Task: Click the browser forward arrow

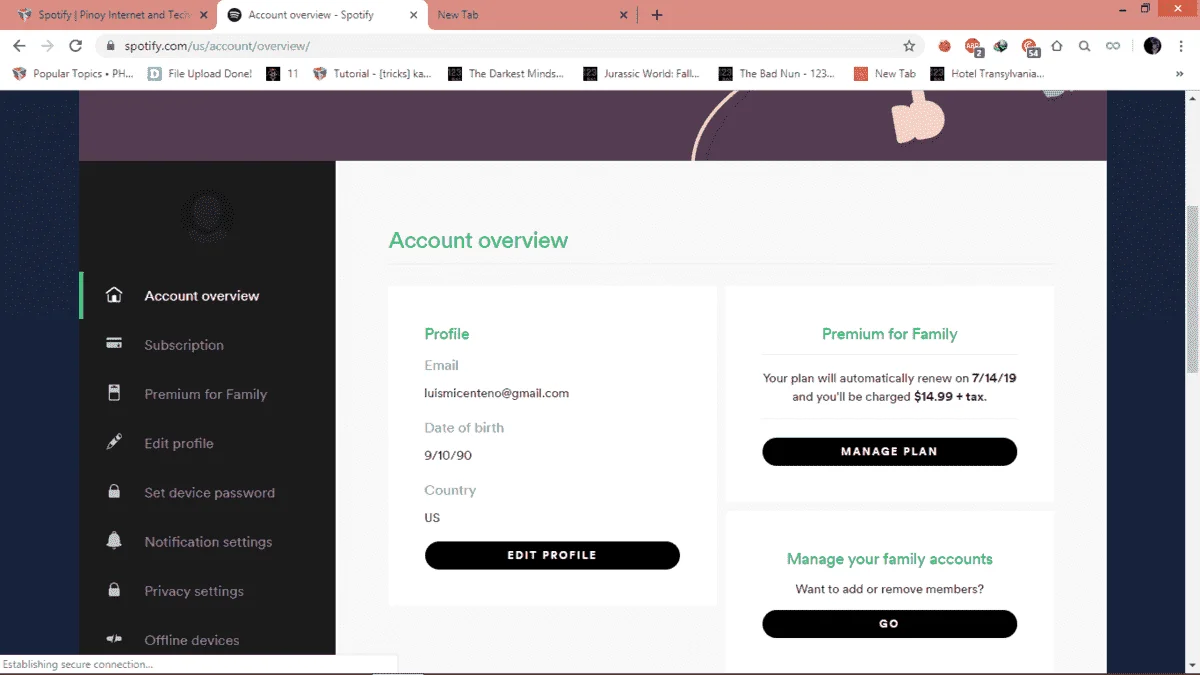Action: [47, 46]
